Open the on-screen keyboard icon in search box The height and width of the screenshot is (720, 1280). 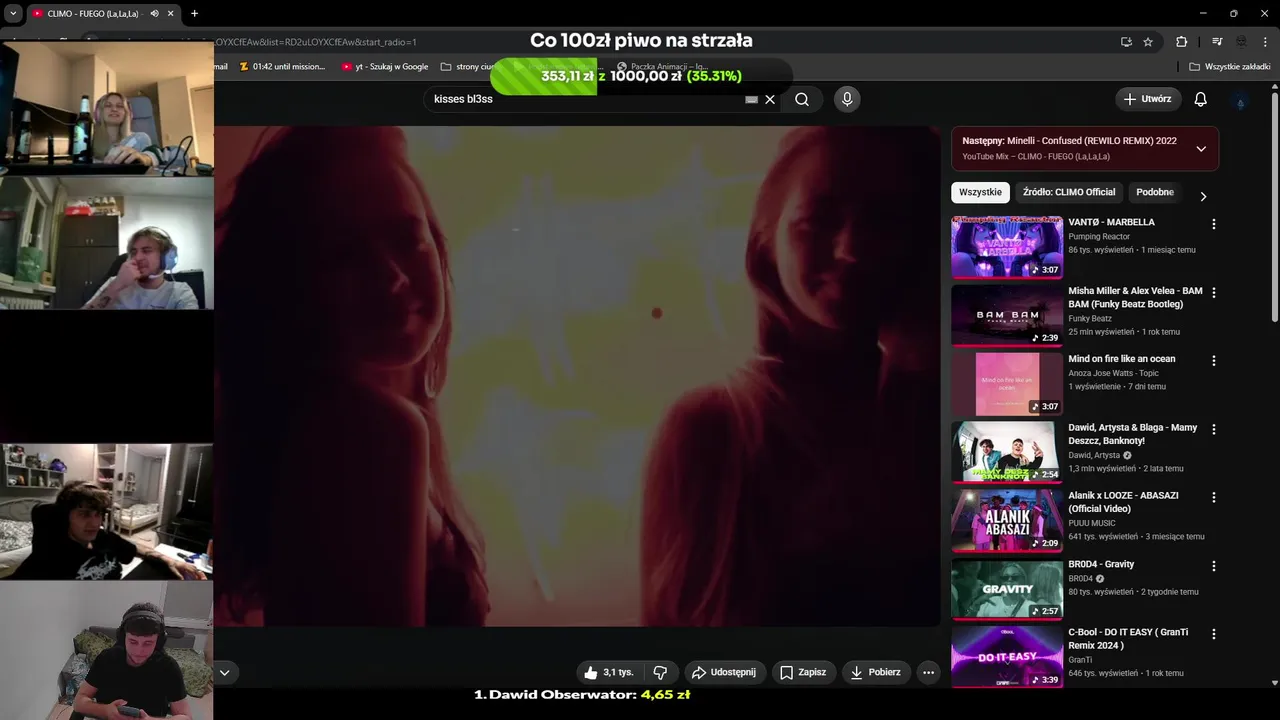tap(751, 99)
